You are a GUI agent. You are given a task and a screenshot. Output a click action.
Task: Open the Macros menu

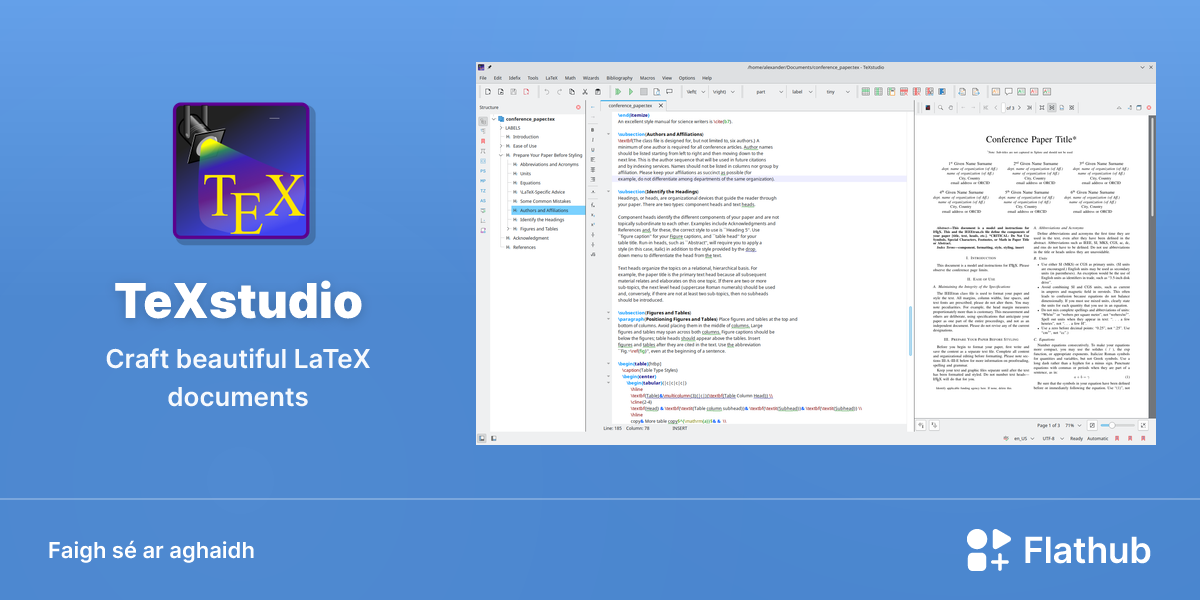648,77
